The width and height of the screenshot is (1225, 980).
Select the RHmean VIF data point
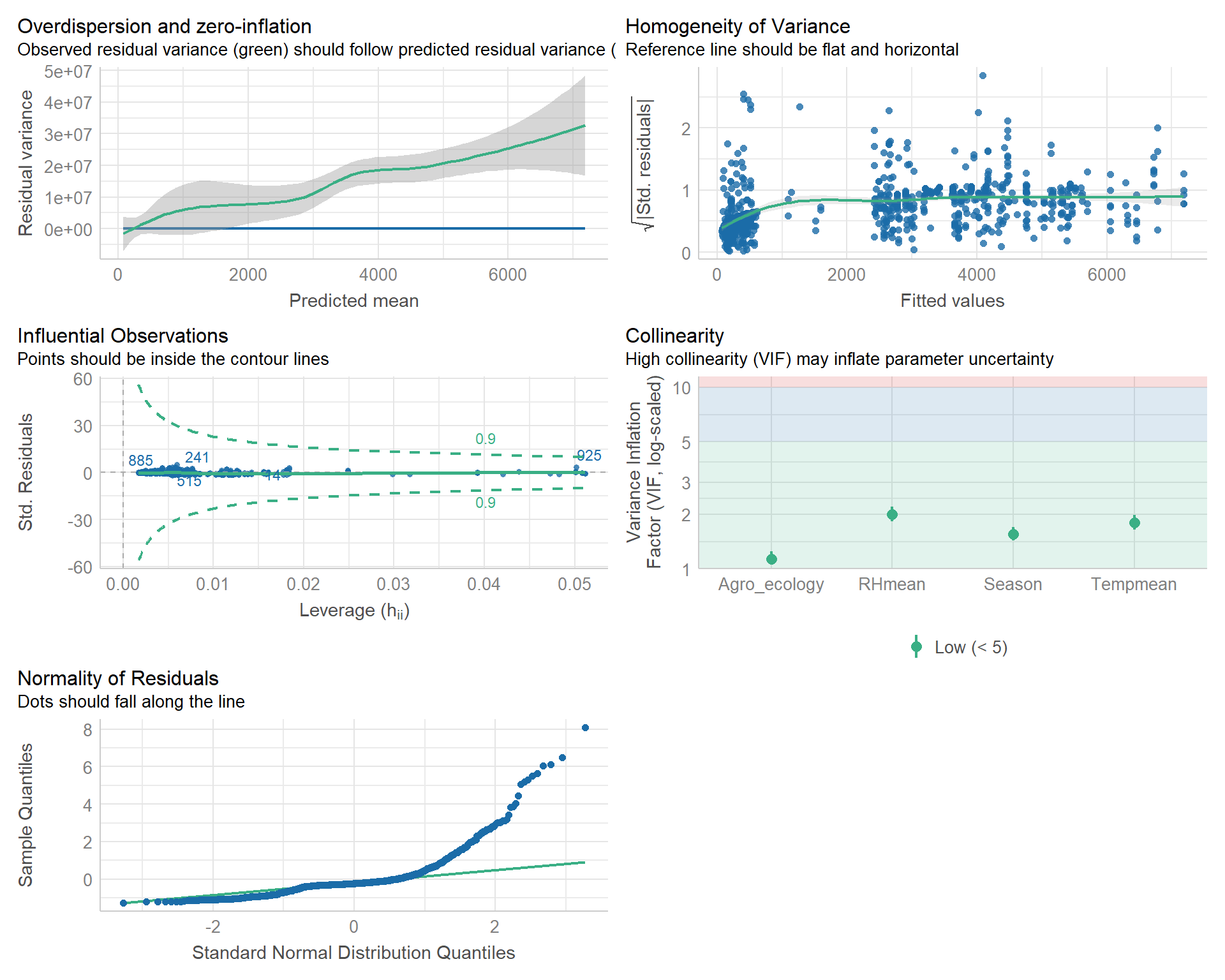pos(892,514)
